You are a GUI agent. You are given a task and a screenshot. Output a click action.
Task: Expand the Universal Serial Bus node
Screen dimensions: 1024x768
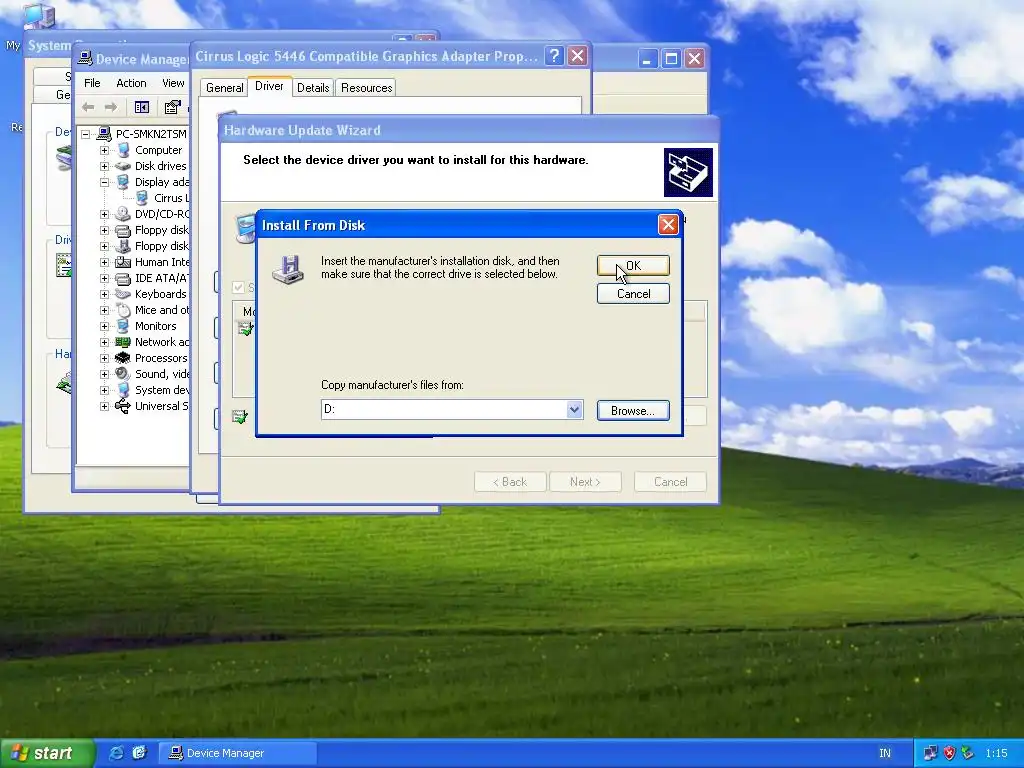(104, 406)
